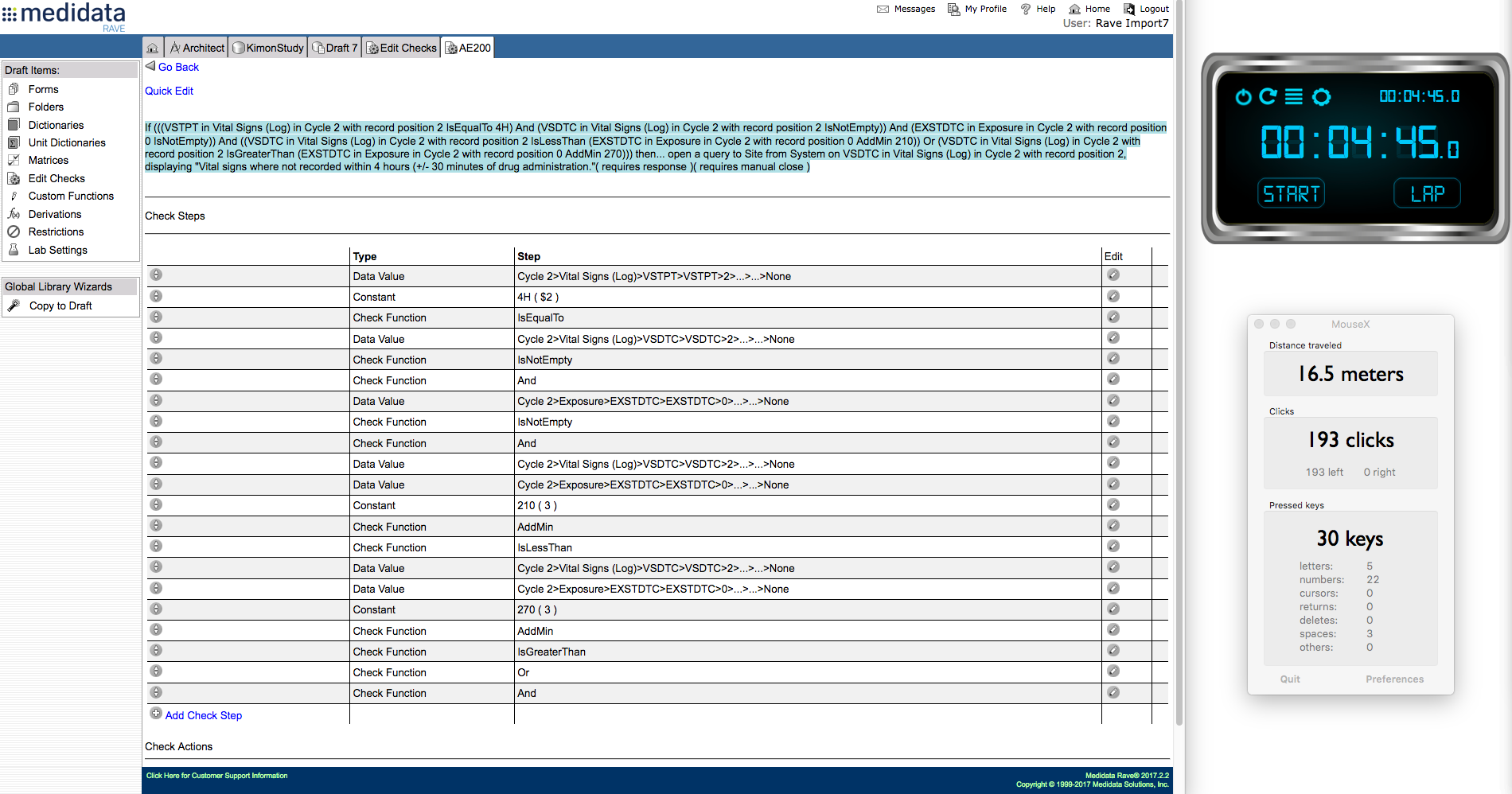
Task: Click row icon left of IsLessThan step
Action: (156, 546)
